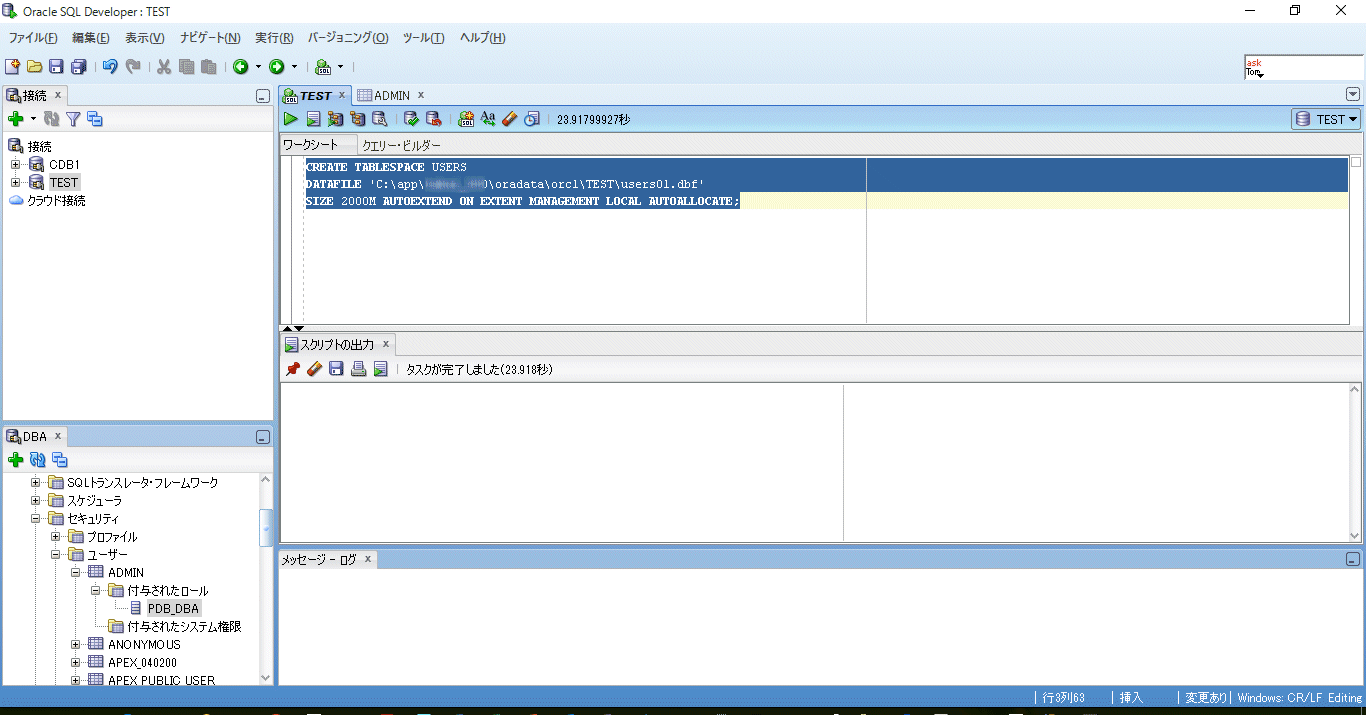
Task: Click the SQL Tuning Advisor icon
Action: (379, 119)
